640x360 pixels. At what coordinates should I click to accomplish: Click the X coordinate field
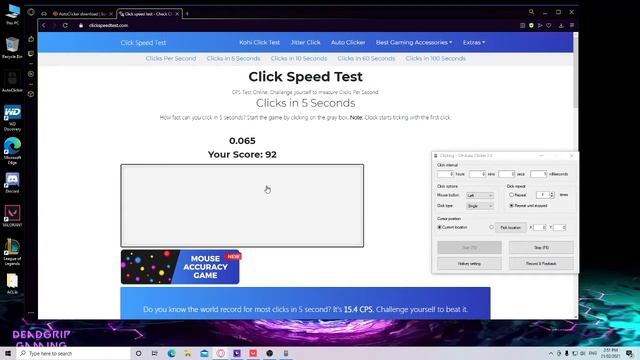point(540,227)
